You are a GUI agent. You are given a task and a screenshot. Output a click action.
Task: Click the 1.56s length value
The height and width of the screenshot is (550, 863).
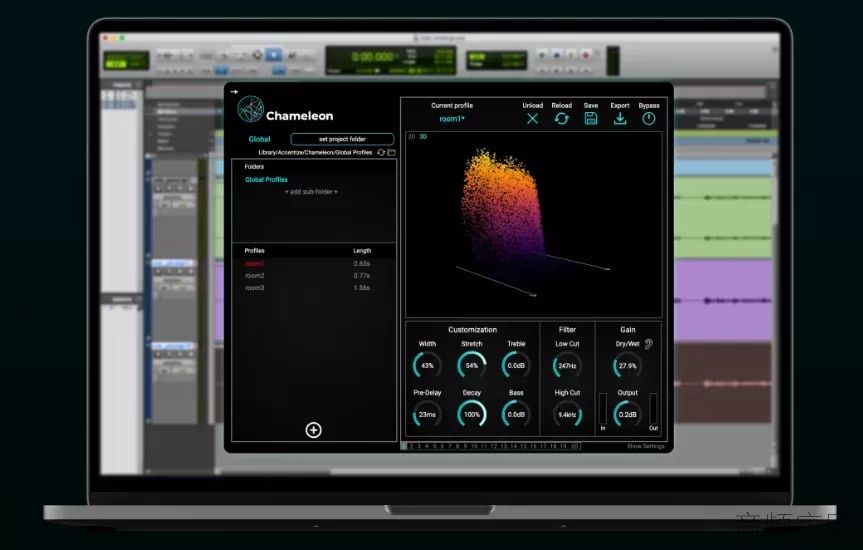(x=362, y=288)
